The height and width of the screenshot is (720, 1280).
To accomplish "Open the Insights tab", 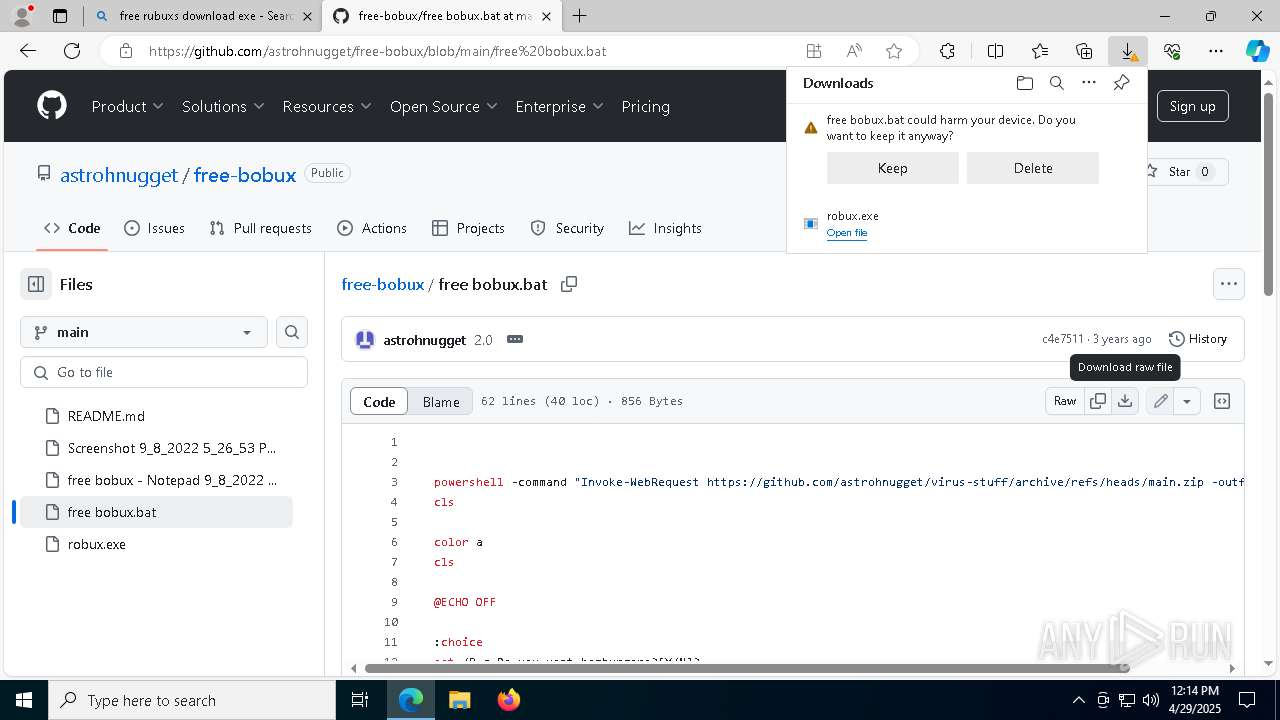I will pos(665,228).
